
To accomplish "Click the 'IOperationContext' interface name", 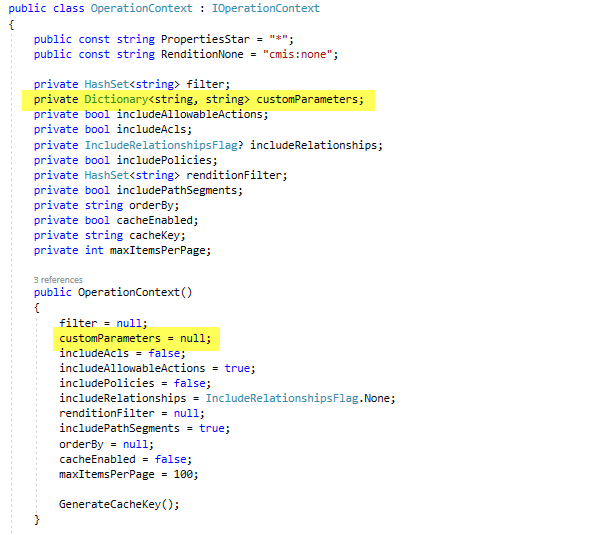I will point(265,8).
